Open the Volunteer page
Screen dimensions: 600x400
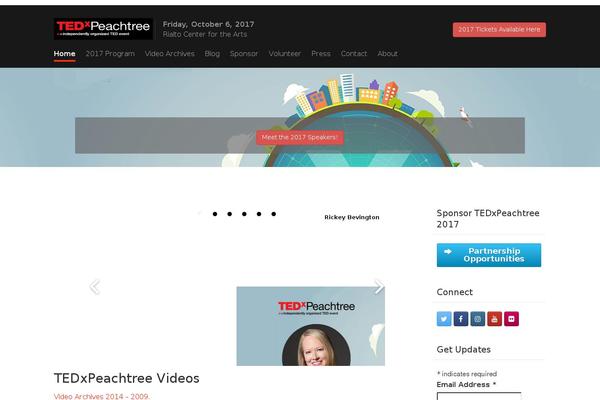coord(285,54)
